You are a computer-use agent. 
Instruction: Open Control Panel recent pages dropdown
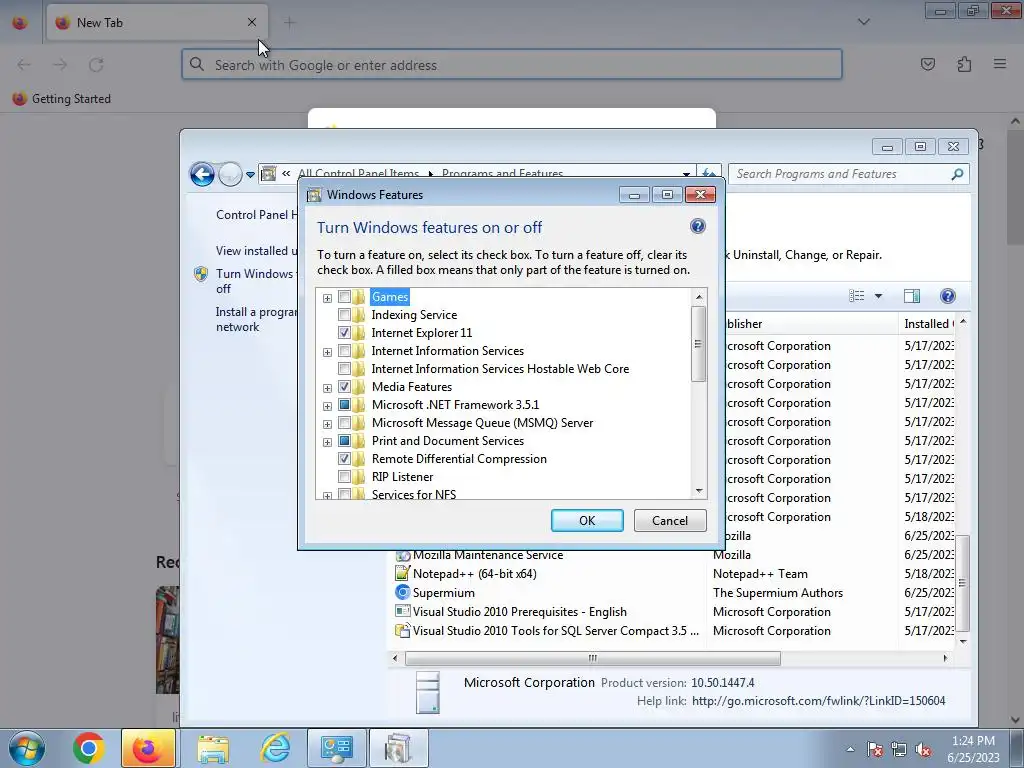250,174
